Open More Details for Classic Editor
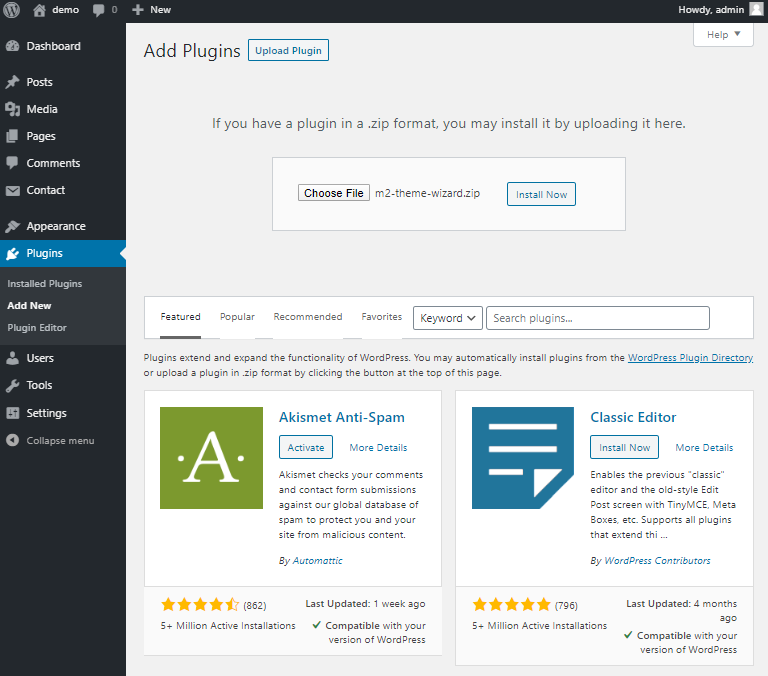Viewport: 768px width, 676px height. (x=704, y=448)
